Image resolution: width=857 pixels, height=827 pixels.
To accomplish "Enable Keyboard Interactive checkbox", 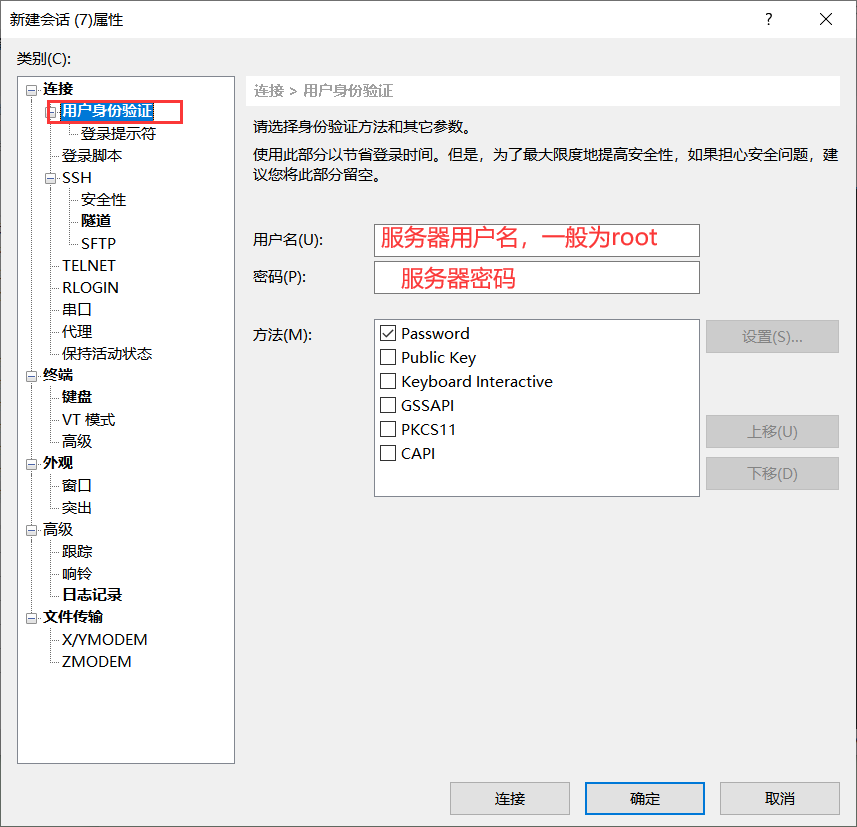I will [388, 381].
